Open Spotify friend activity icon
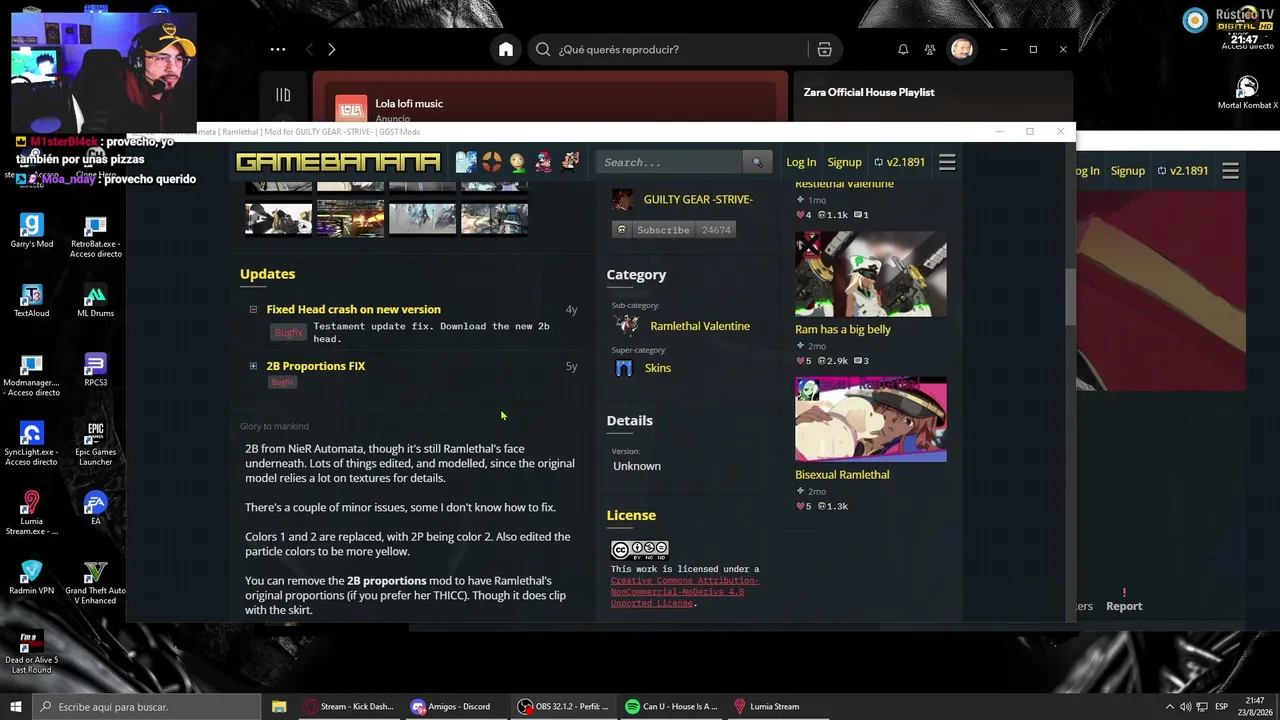The image size is (1280, 720). tap(930, 49)
